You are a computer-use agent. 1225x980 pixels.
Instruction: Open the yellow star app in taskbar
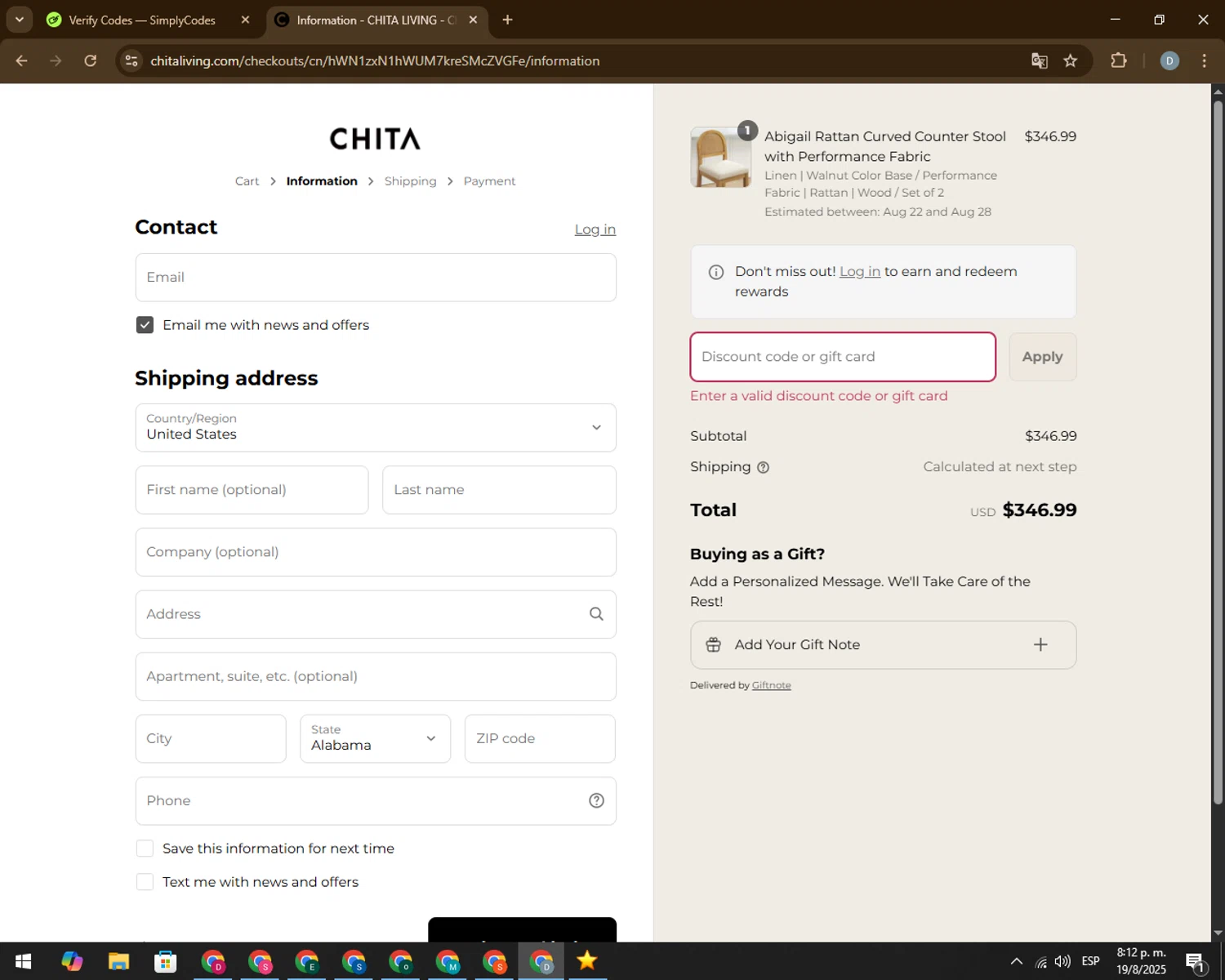tap(587, 961)
